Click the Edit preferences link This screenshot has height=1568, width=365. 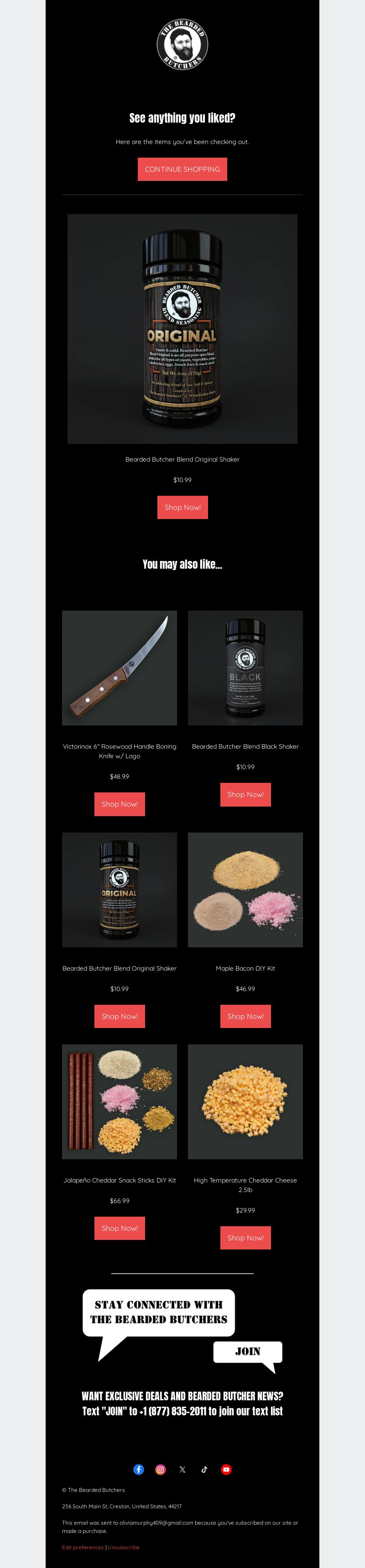click(x=83, y=1547)
